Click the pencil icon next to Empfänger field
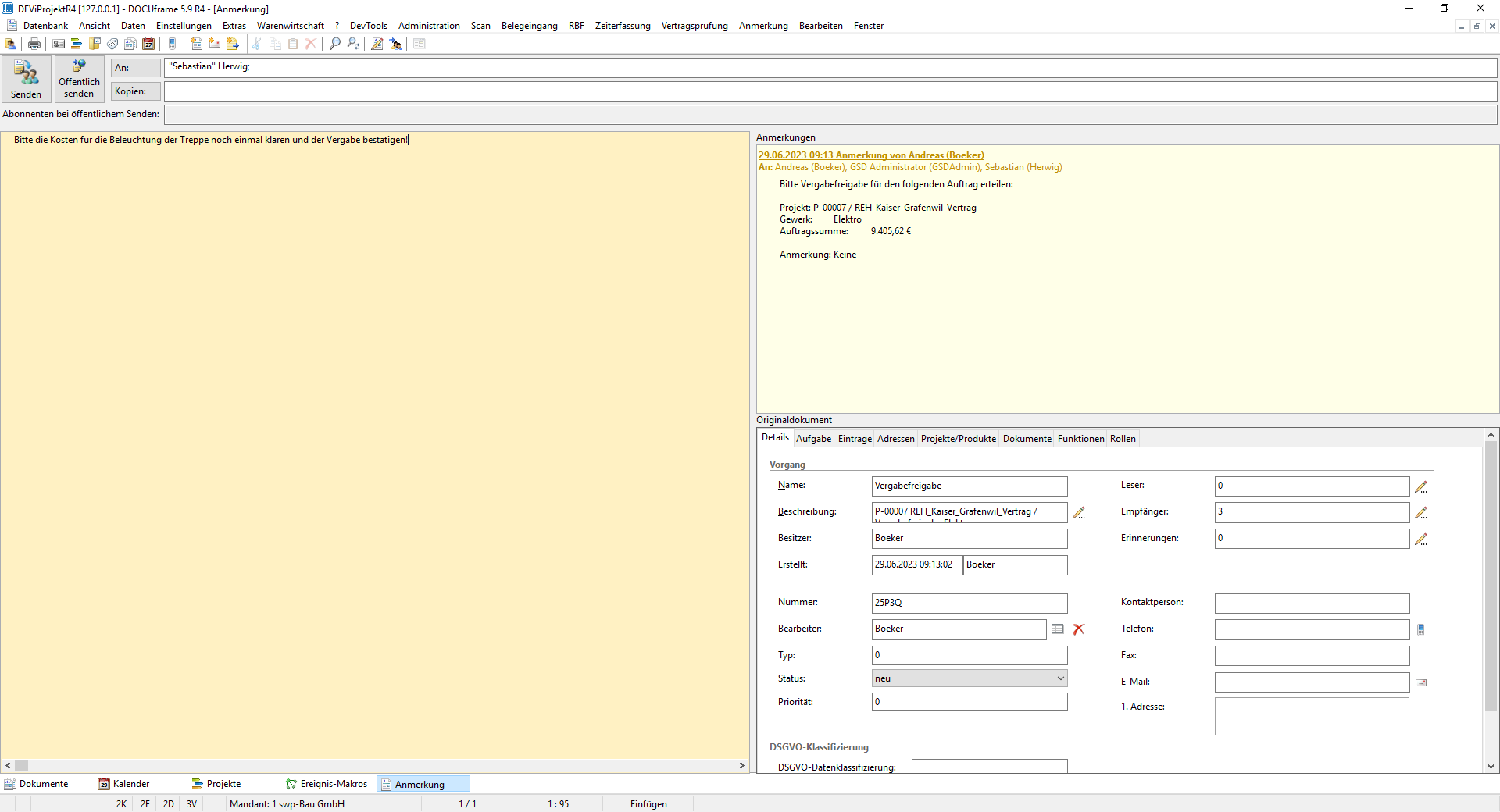This screenshot has height=812, width=1500. 1421,513
